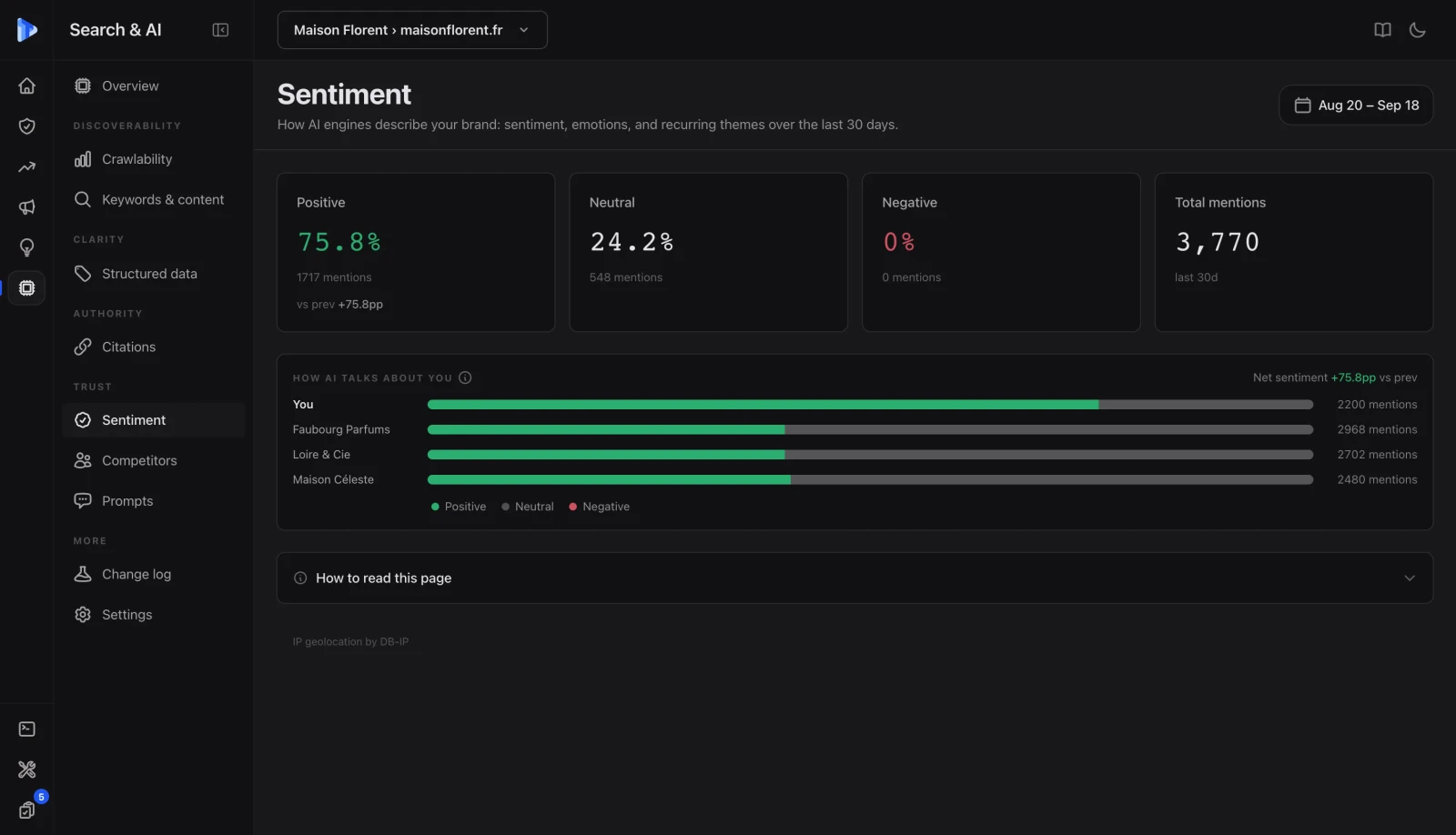The width and height of the screenshot is (1456, 835).
Task: Click the Loire & Cie sentiment bar
Action: [x=870, y=455]
